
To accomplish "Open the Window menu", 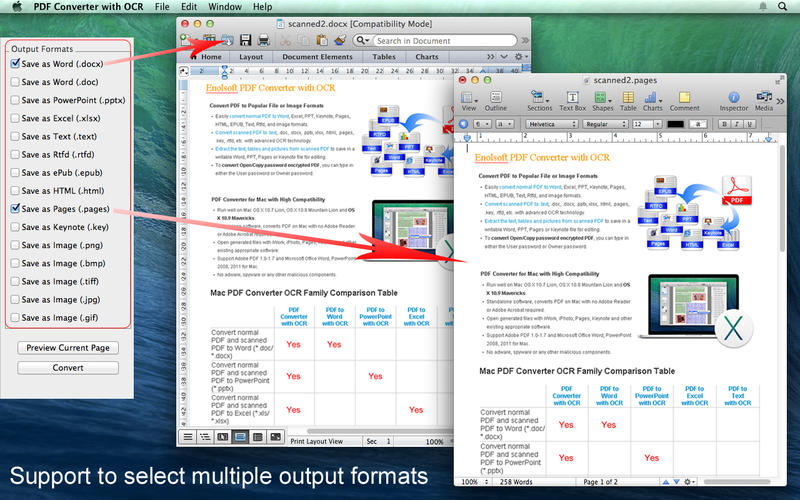I will point(225,7).
